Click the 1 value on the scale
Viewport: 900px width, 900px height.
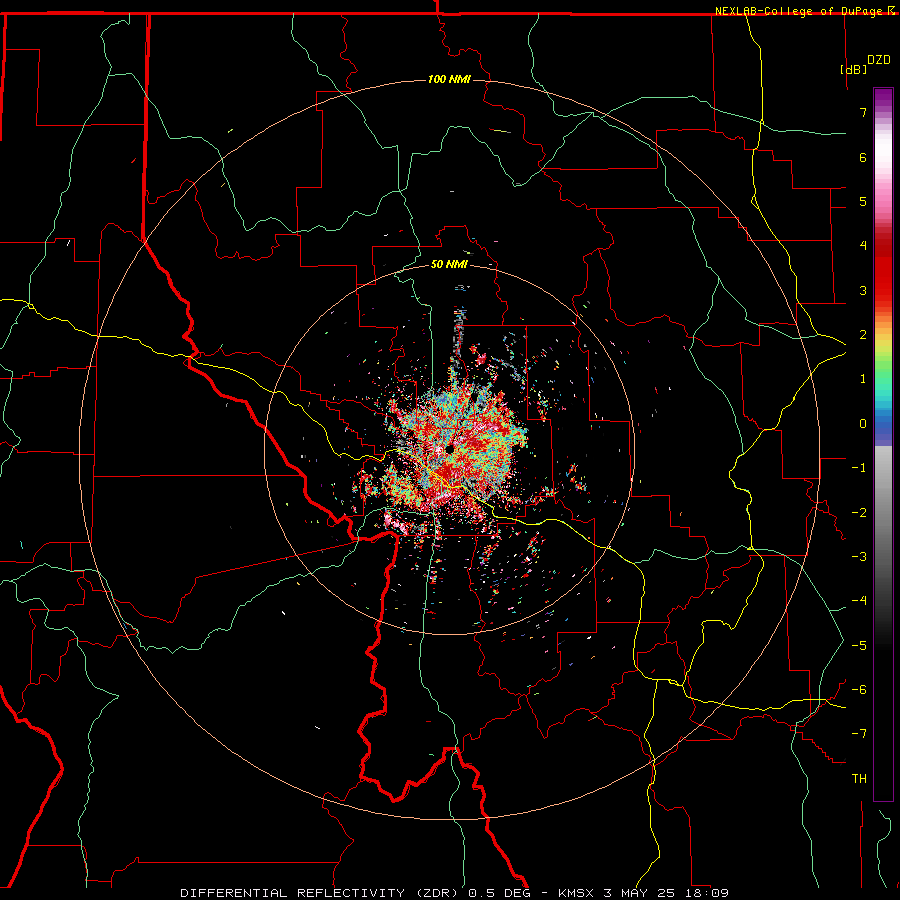[x=863, y=379]
